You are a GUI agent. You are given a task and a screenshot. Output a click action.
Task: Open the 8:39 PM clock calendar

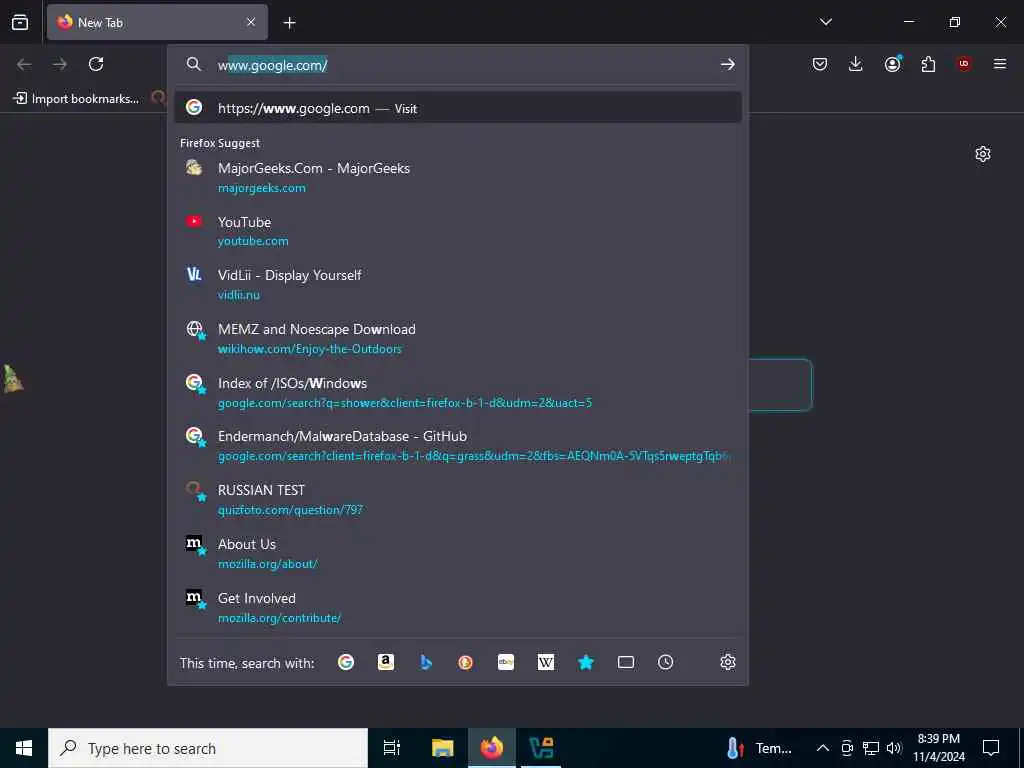[938, 748]
